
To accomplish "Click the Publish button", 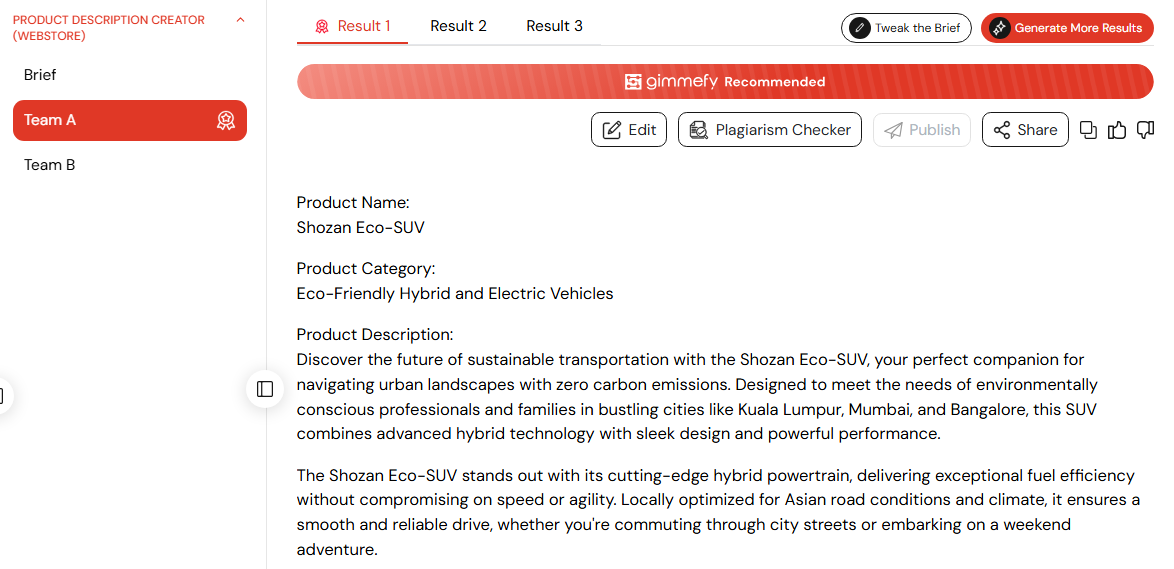I will [922, 130].
